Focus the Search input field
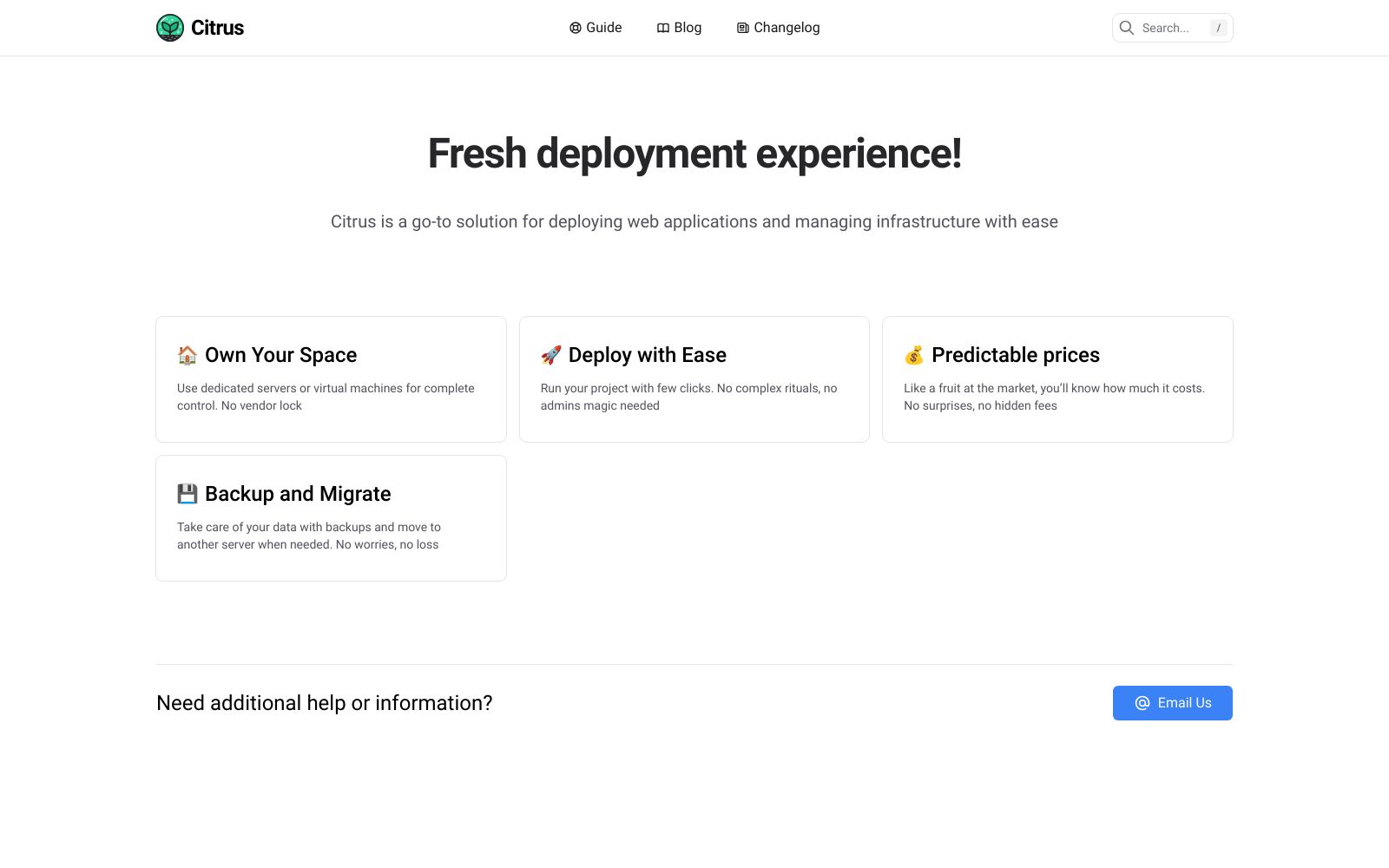Screen dimensions: 1389x868 [x=1173, y=28]
